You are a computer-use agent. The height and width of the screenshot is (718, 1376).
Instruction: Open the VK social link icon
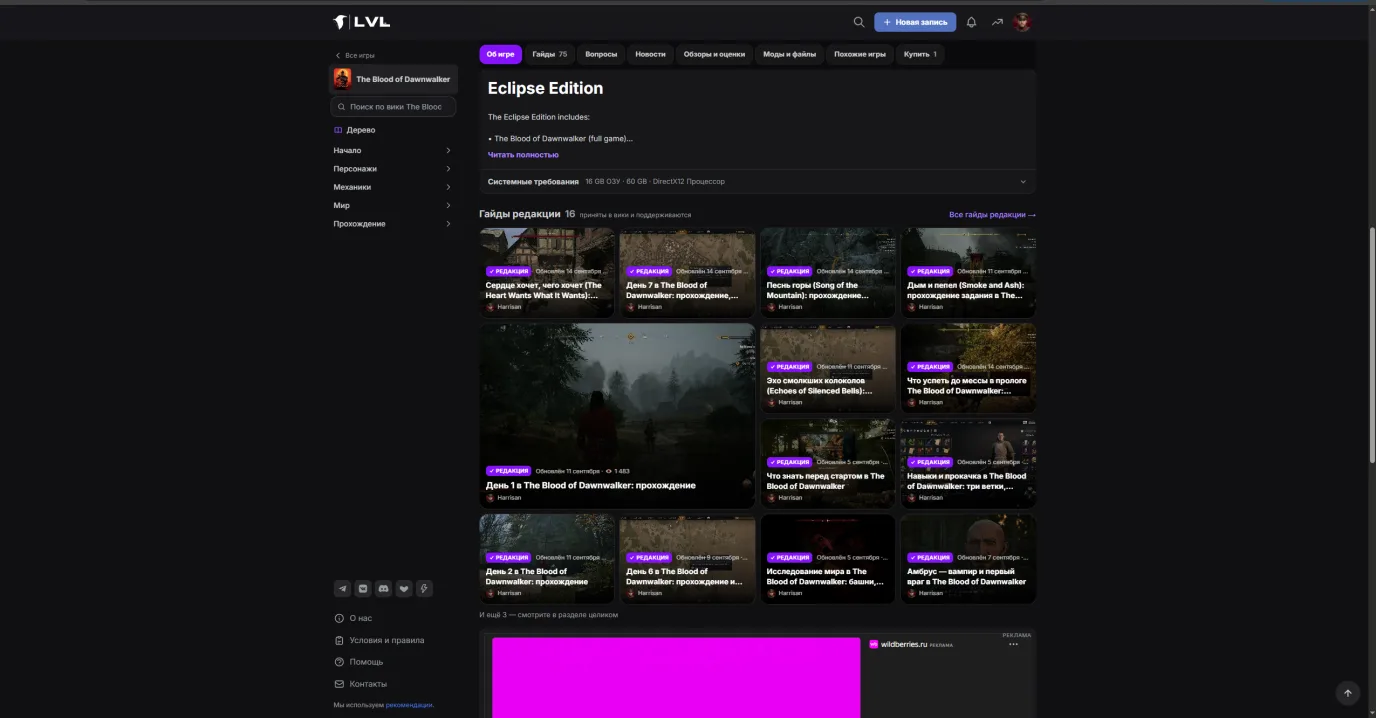363,589
